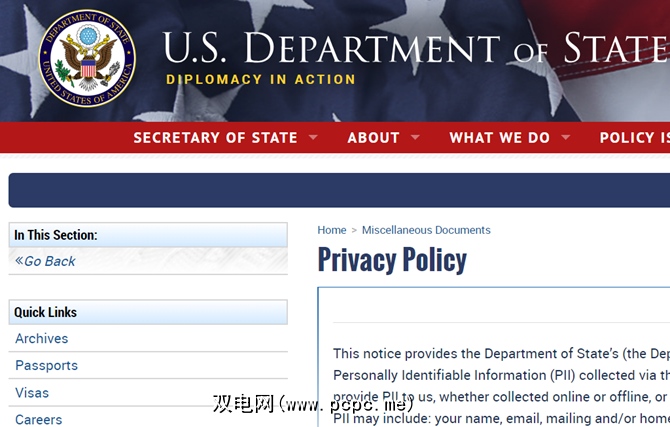Open the Secretary of State menu
Image resolution: width=670 pixels, height=427 pixels.
pos(215,138)
